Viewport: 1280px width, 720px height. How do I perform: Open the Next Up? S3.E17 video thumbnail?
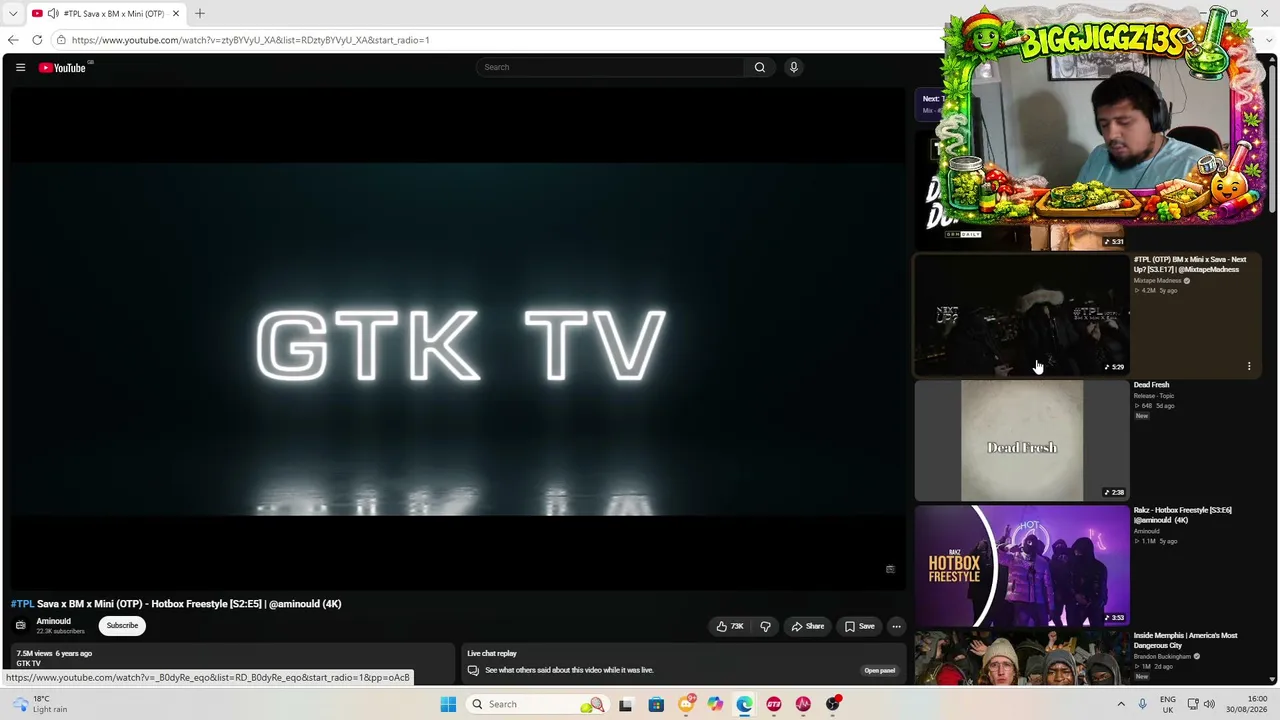(x=1022, y=315)
